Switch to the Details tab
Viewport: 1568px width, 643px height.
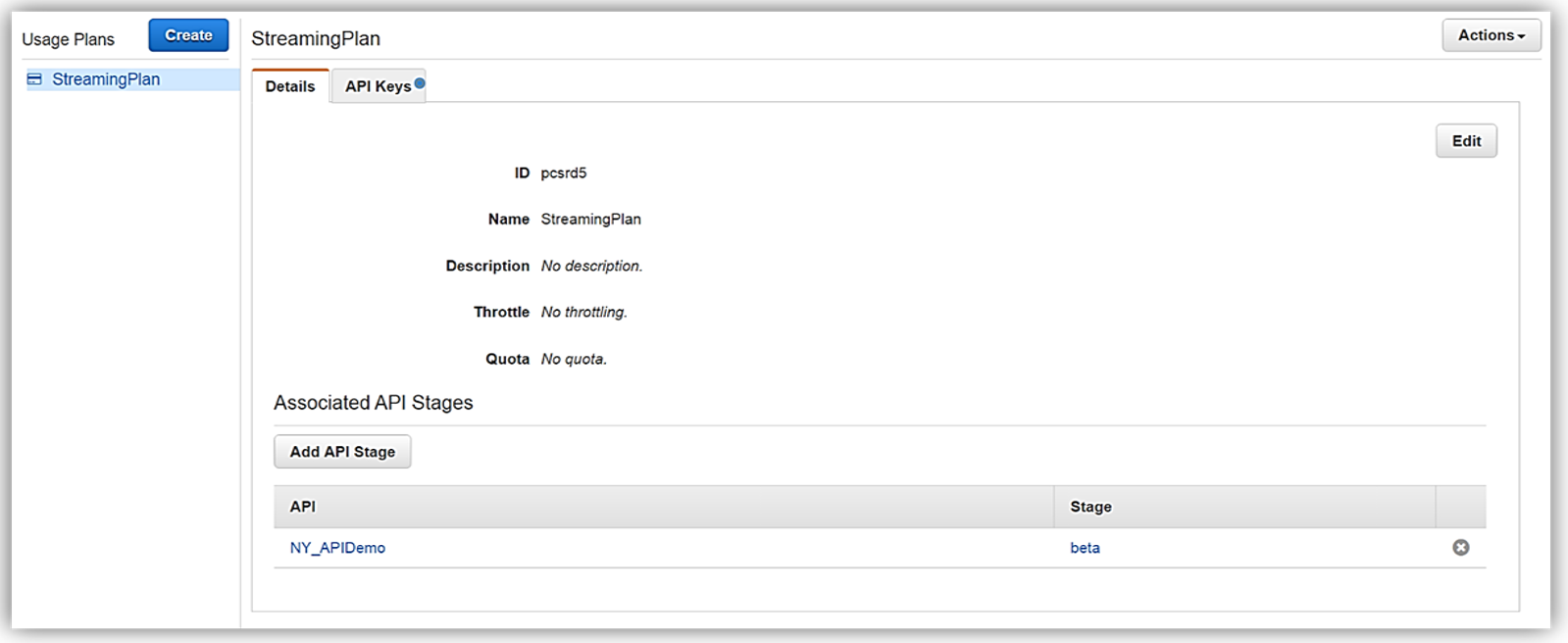point(290,86)
